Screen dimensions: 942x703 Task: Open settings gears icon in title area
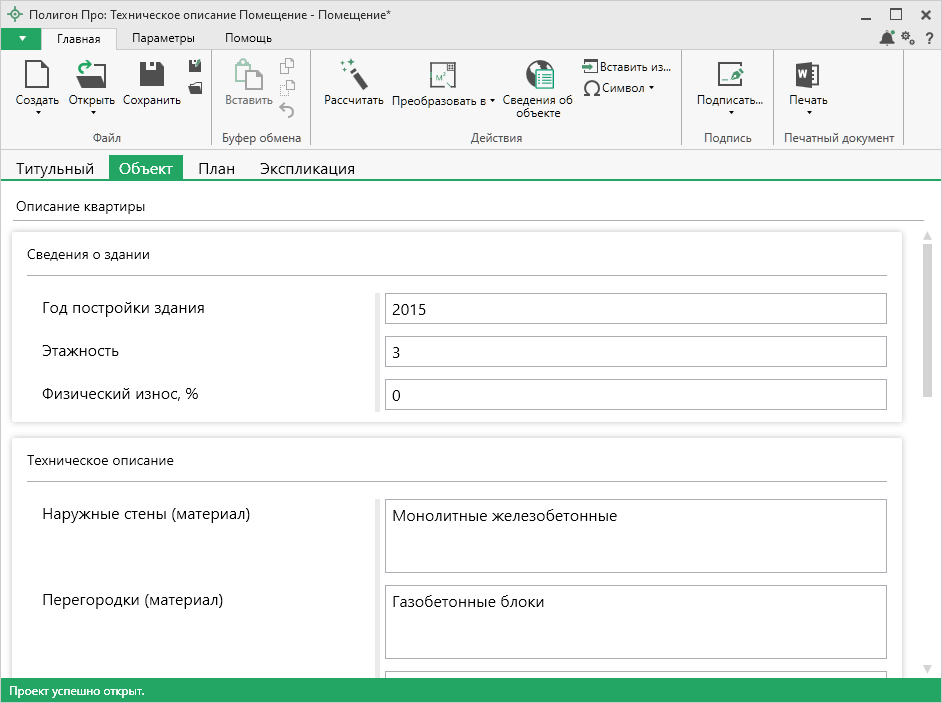(908, 38)
